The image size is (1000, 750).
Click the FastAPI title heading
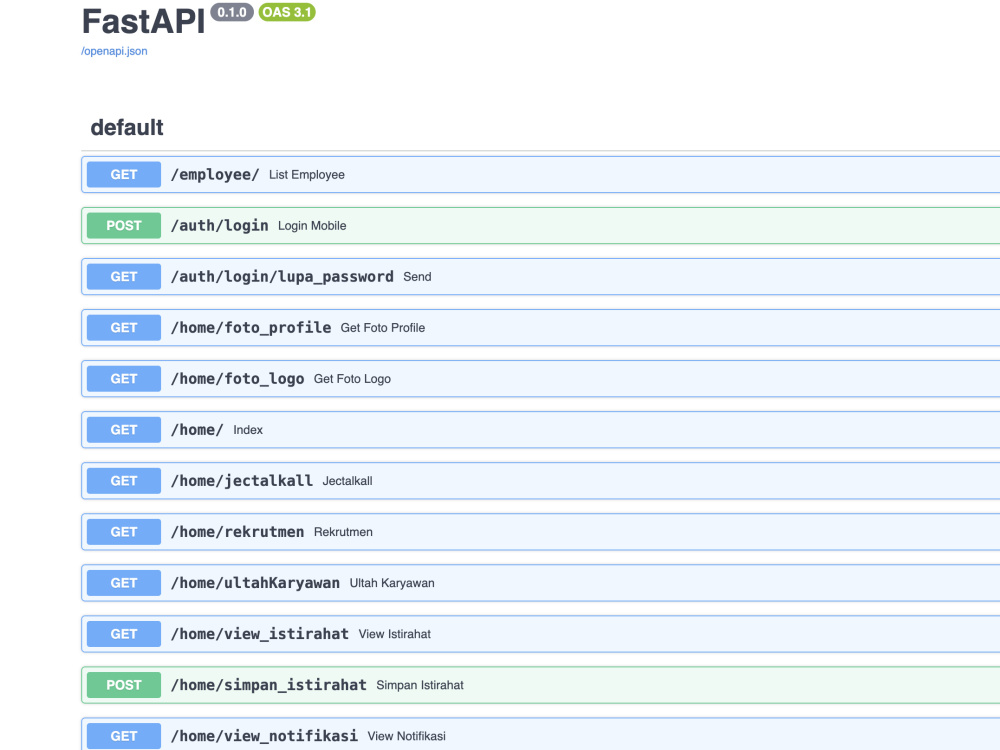point(143,22)
